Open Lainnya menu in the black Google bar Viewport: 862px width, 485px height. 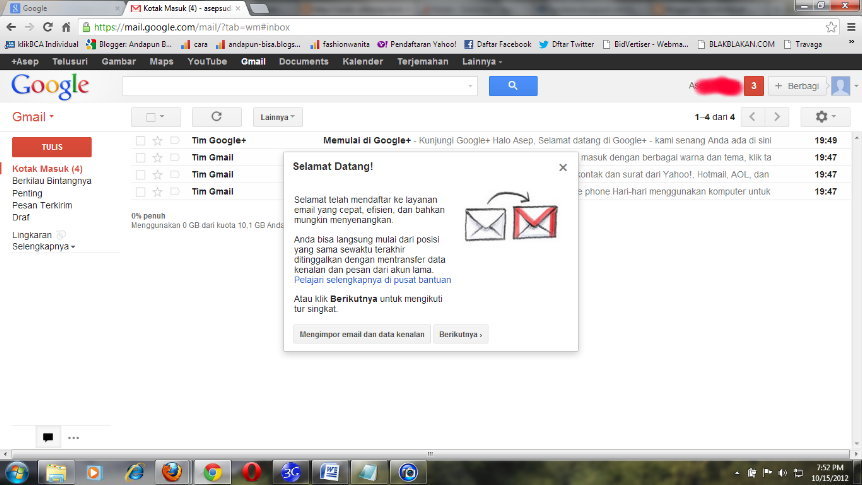(x=482, y=62)
